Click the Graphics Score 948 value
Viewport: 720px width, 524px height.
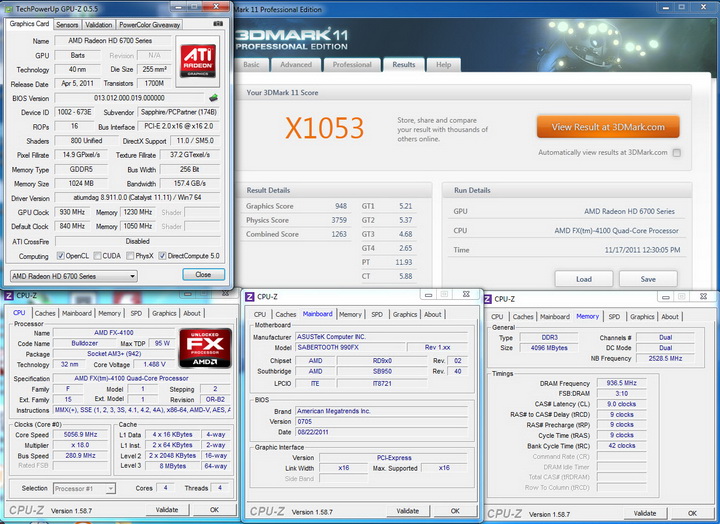point(341,206)
